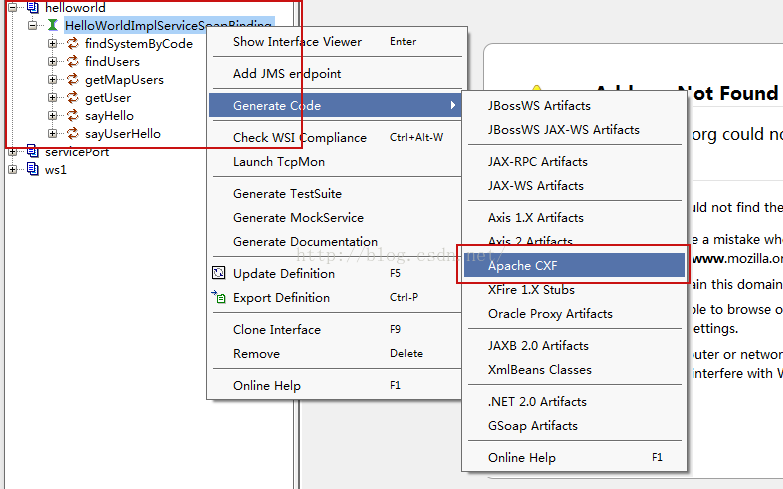
Task: Click the Update Definition refresh icon
Action: 219,273
